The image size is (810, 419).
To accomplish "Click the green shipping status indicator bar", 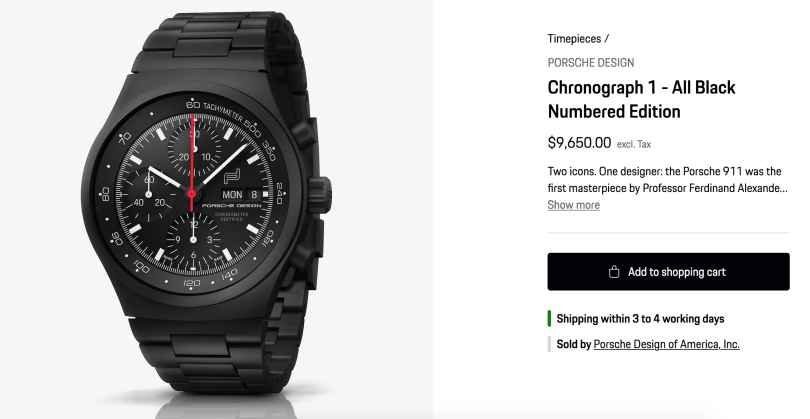I will coord(549,319).
